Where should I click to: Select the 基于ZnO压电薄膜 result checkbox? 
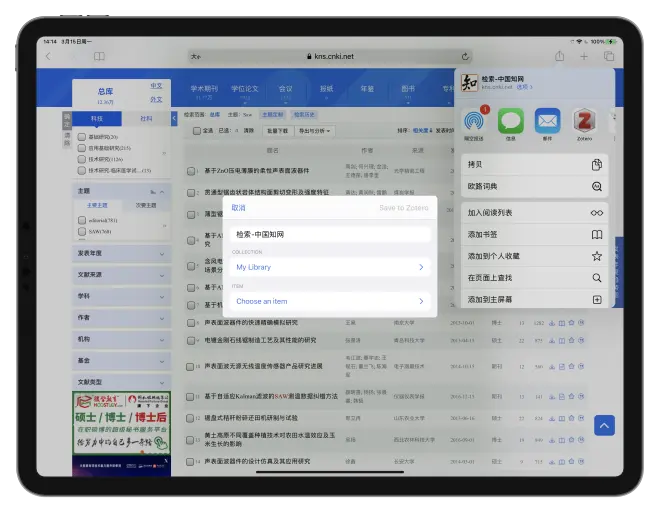191,171
